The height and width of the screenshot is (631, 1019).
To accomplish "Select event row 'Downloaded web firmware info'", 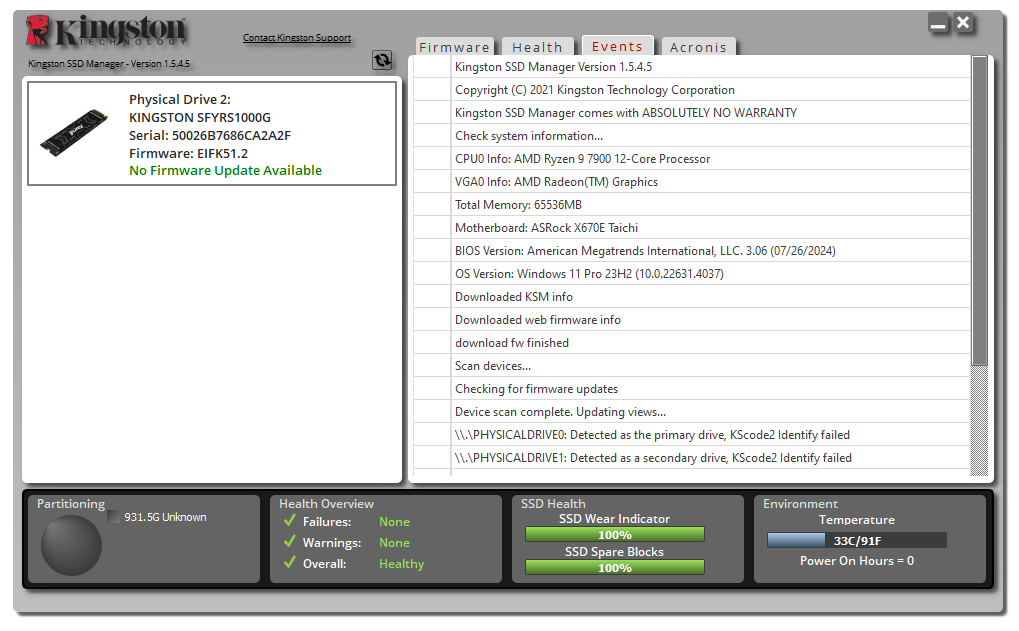I will (691, 320).
